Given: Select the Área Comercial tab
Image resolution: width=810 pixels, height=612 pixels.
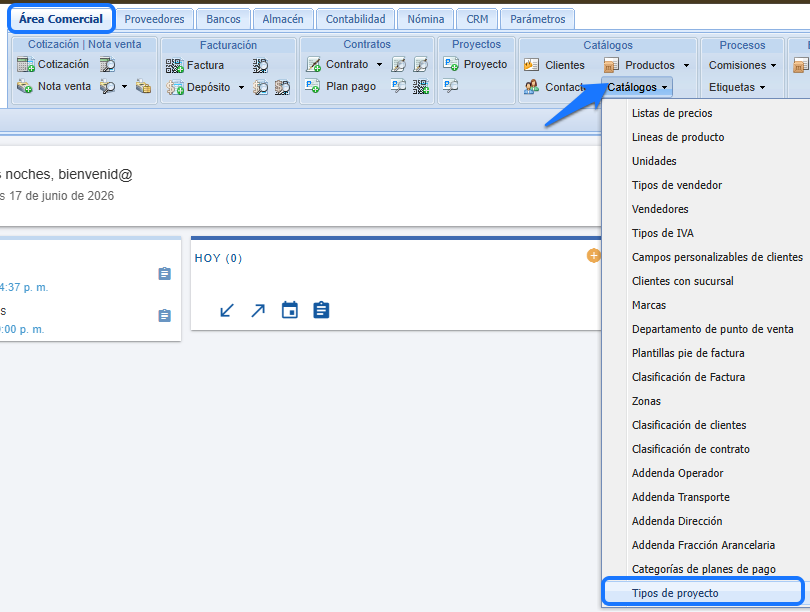Looking at the screenshot, I should tap(61, 19).
